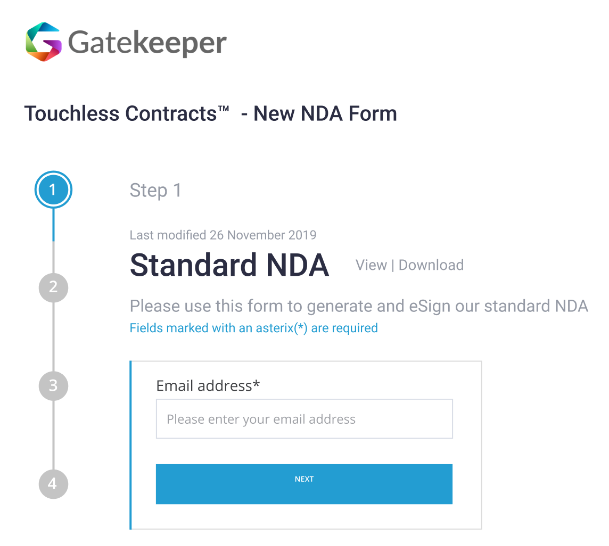Click the Gatekeeper wordmark text
This screenshot has height=546, width=609.
pyautogui.click(x=147, y=43)
